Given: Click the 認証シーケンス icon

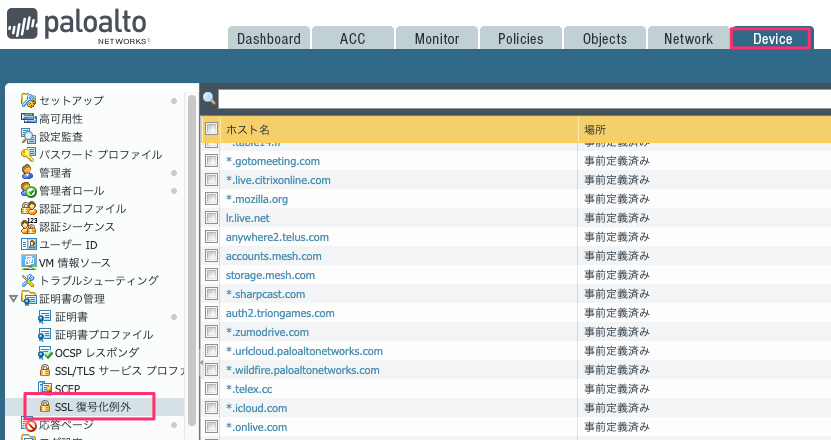Looking at the screenshot, I should pos(28,226).
